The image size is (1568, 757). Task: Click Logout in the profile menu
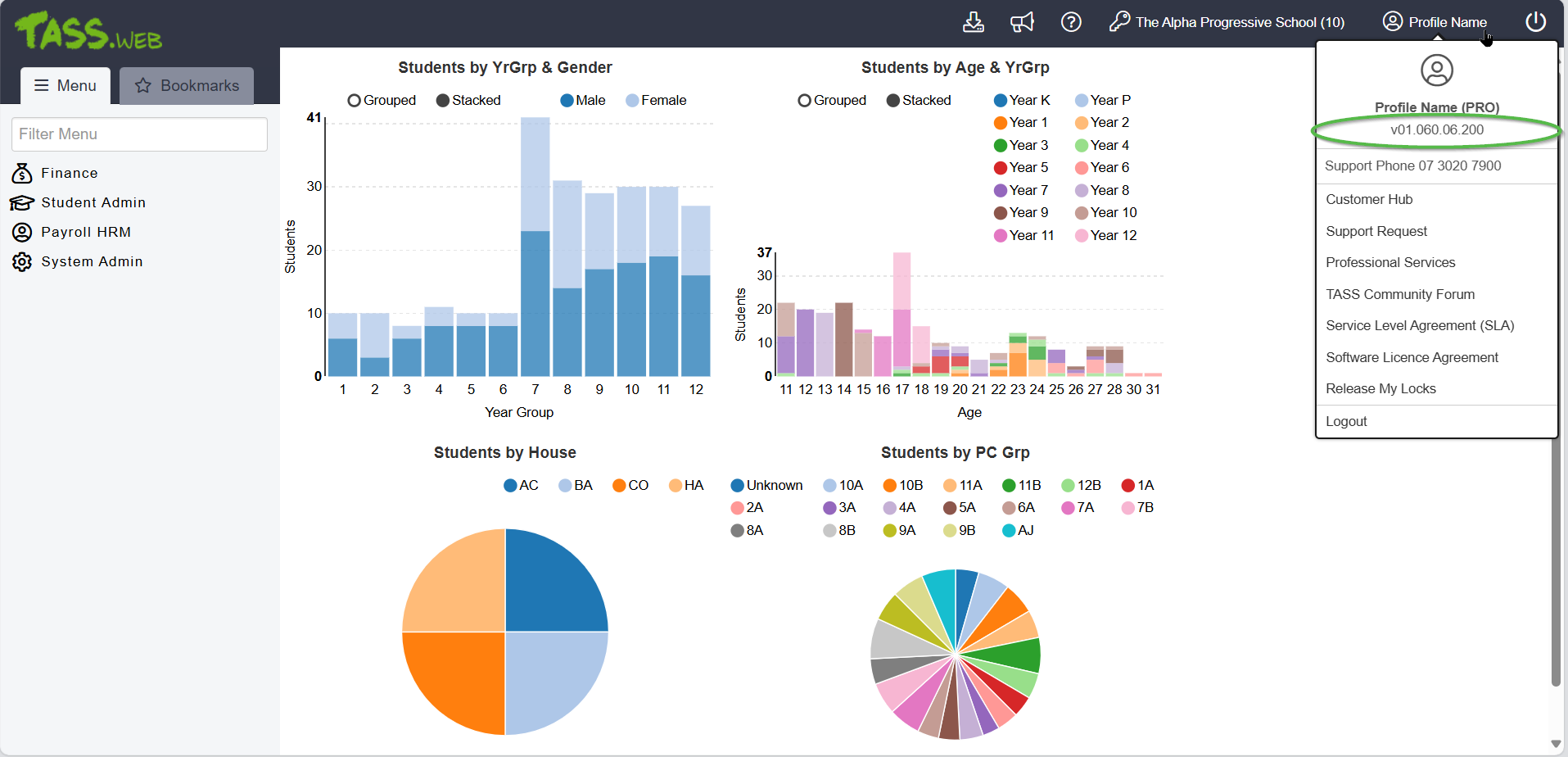pos(1346,421)
